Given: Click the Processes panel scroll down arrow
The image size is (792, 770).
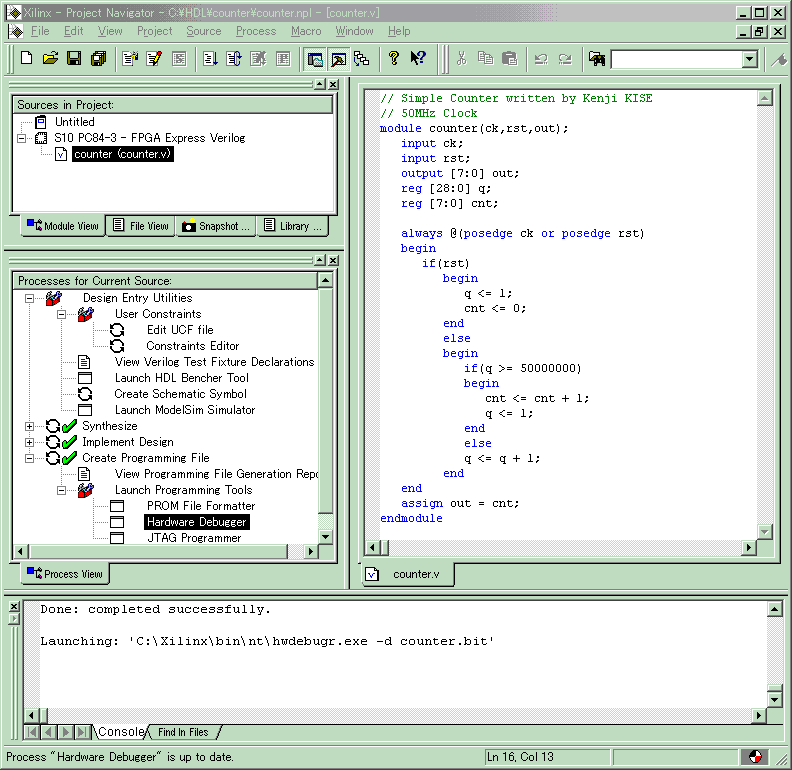Looking at the screenshot, I should (326, 537).
